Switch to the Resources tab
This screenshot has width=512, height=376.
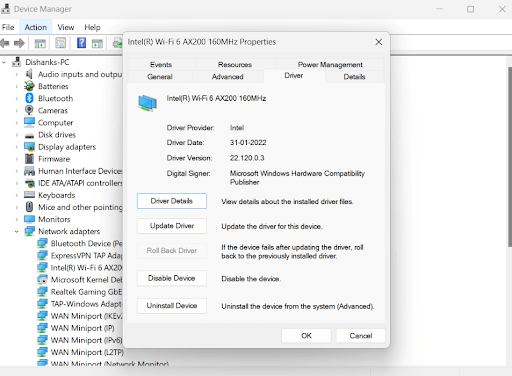pos(235,65)
